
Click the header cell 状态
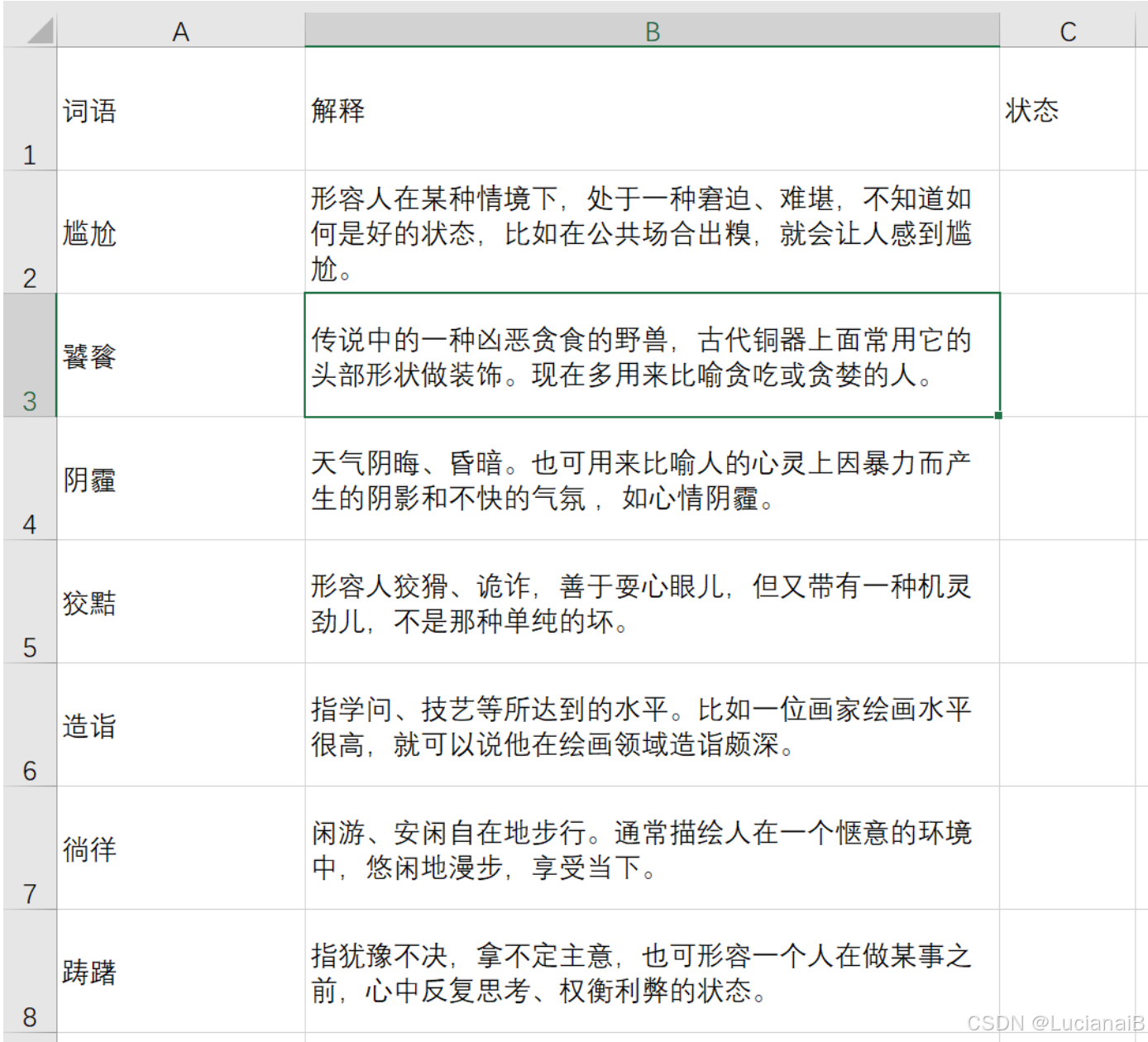[1068, 109]
